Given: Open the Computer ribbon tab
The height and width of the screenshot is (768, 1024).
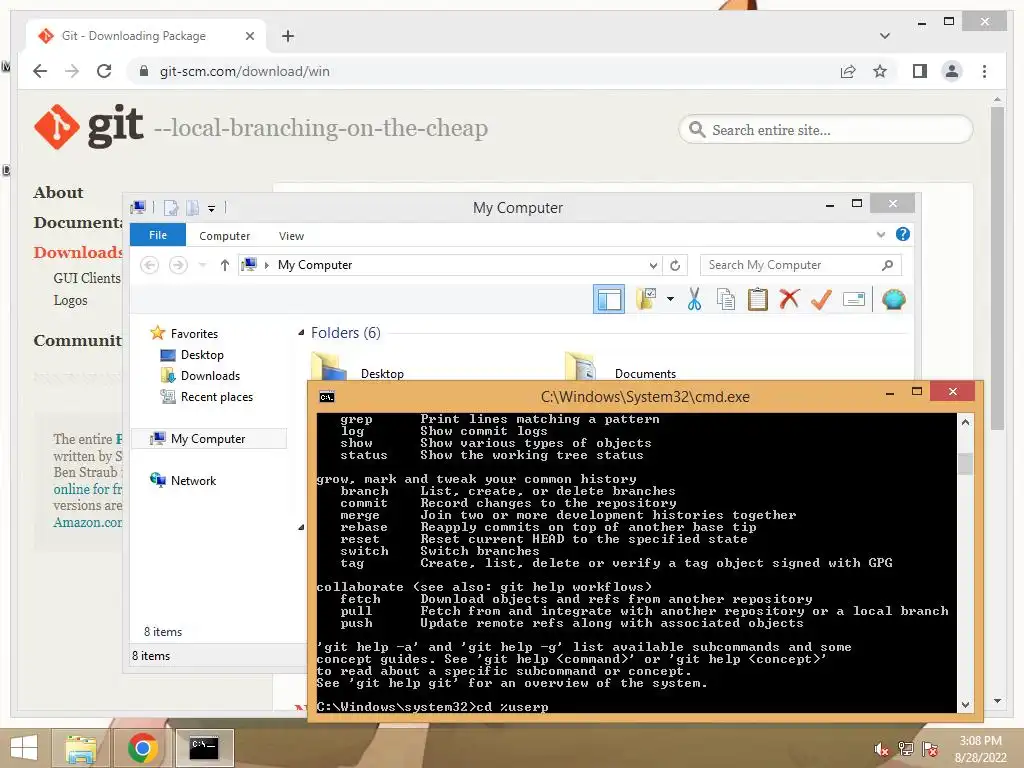Looking at the screenshot, I should (x=225, y=236).
